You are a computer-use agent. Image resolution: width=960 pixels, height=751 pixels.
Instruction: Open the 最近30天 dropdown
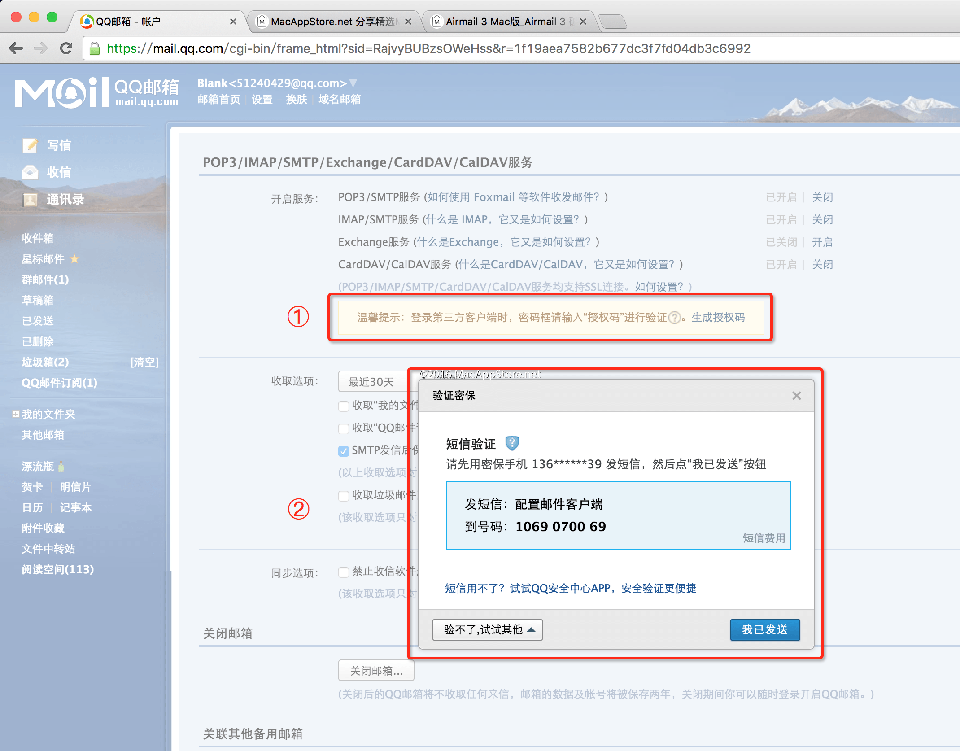(372, 381)
